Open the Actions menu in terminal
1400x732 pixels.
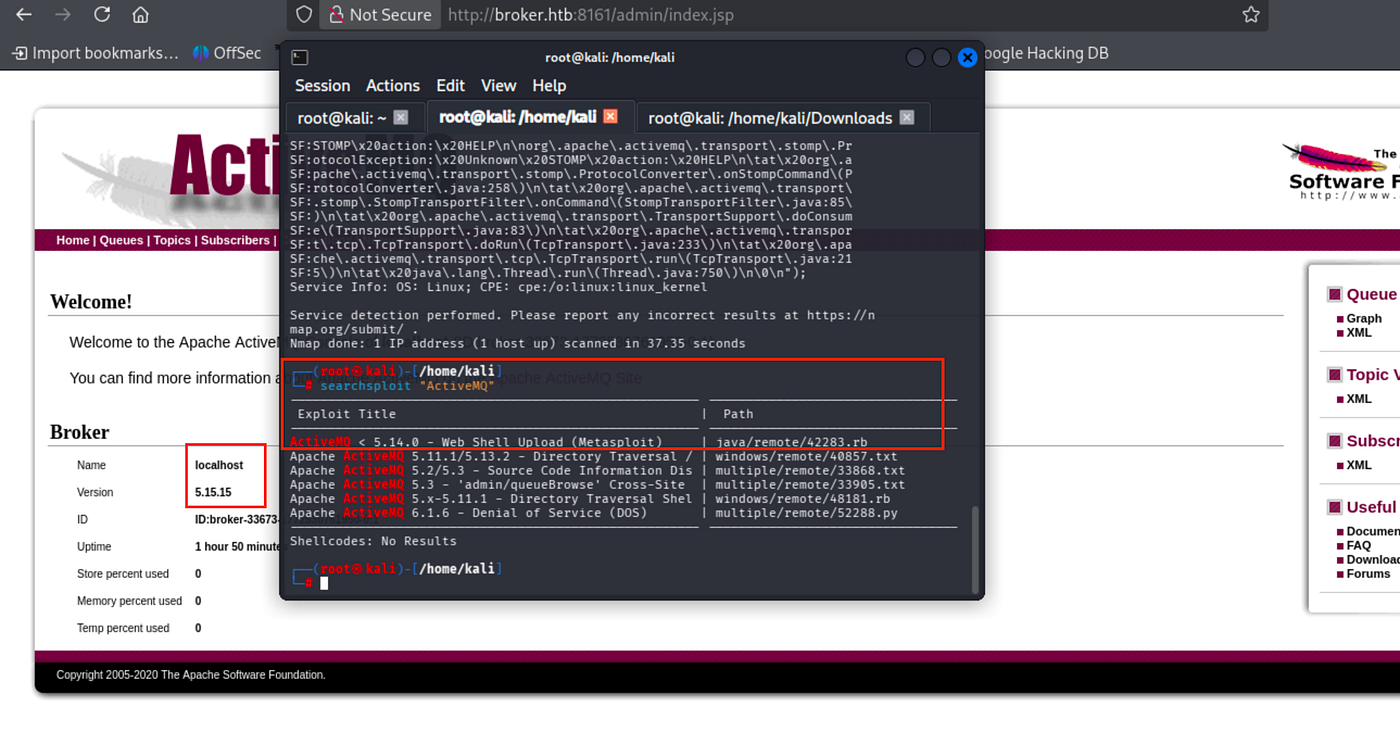pos(393,86)
